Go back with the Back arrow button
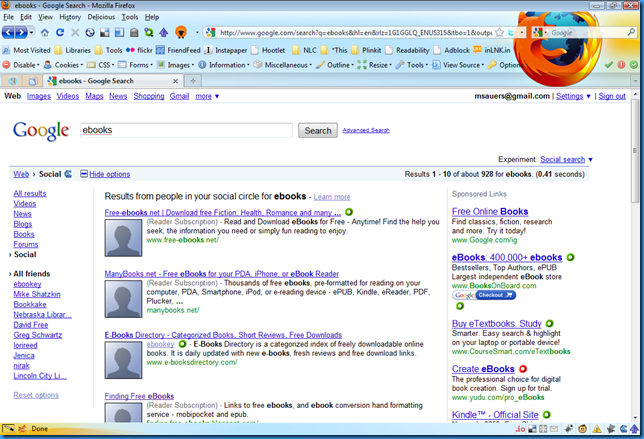This screenshot has width=644, height=439. click(8, 32)
